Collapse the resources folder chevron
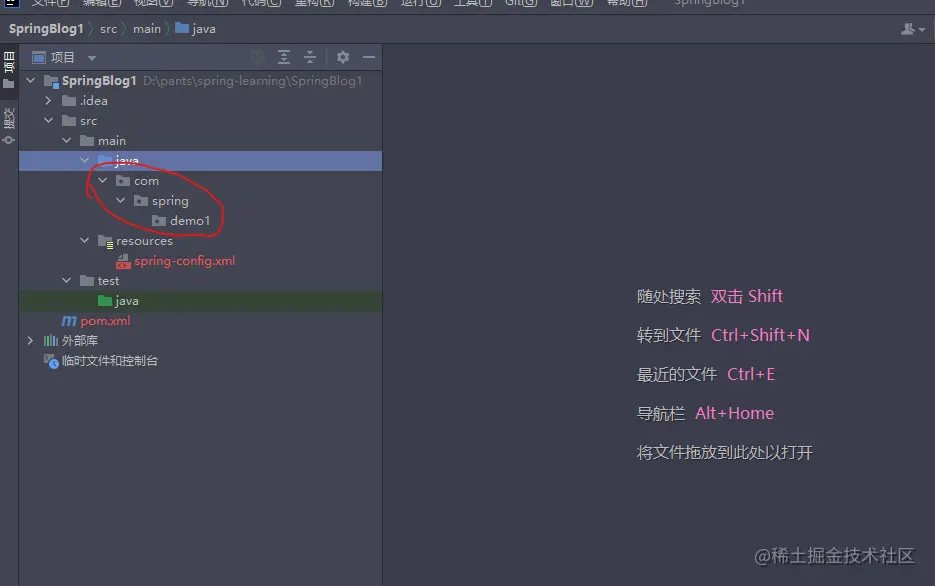 pyautogui.click(x=85, y=240)
